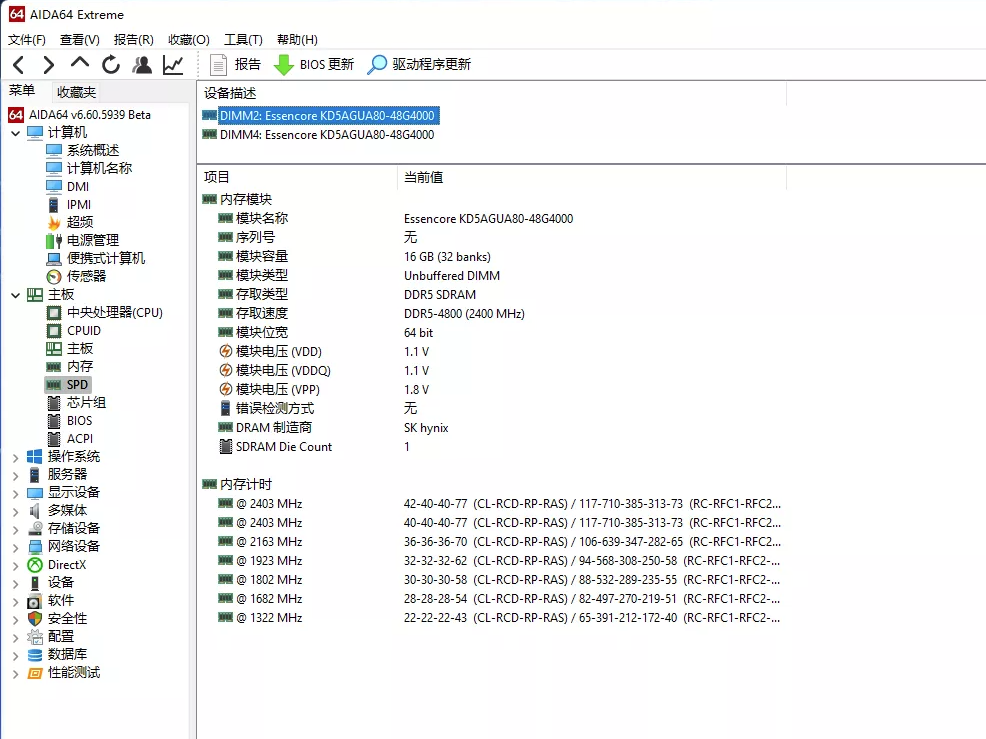This screenshot has width=986, height=739.
Task: Click the 便携式计算机 laptop icon
Action: tap(54, 258)
